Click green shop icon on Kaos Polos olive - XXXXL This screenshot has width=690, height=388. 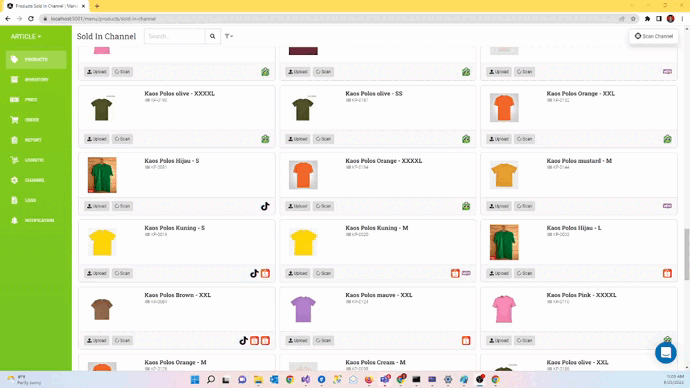coord(265,139)
